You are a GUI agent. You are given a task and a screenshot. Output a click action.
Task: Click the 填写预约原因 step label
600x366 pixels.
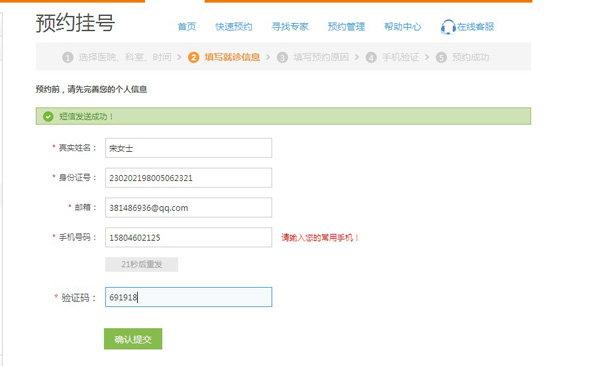[x=321, y=57]
